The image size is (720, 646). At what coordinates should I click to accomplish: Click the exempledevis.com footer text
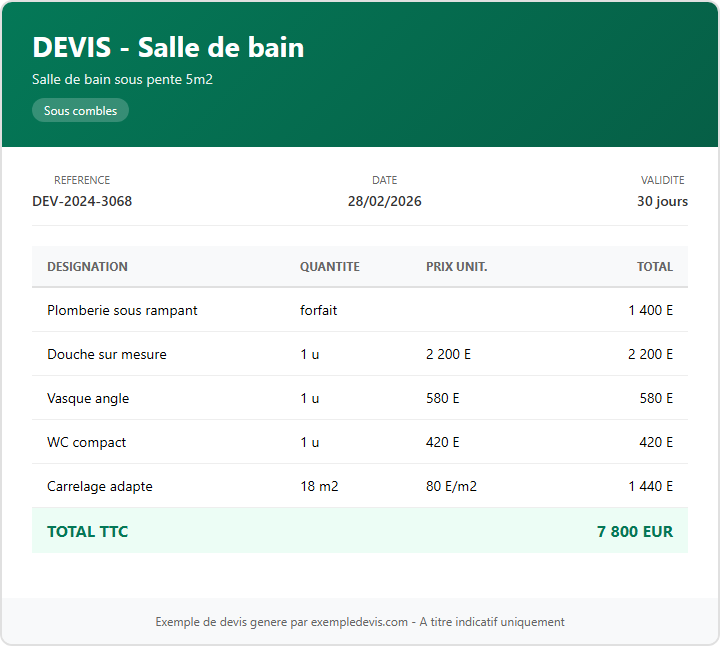click(359, 622)
